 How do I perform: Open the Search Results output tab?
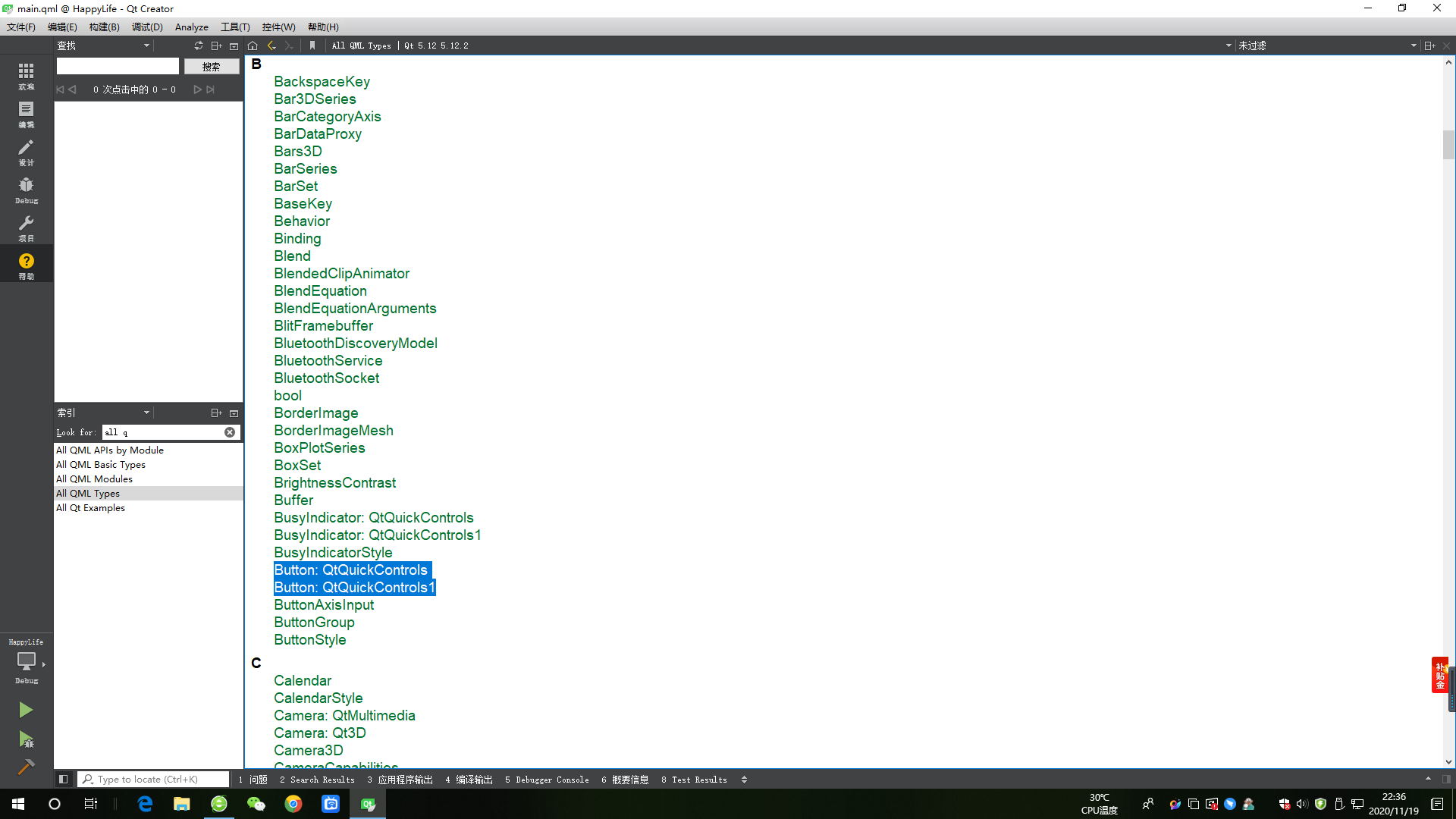317,780
